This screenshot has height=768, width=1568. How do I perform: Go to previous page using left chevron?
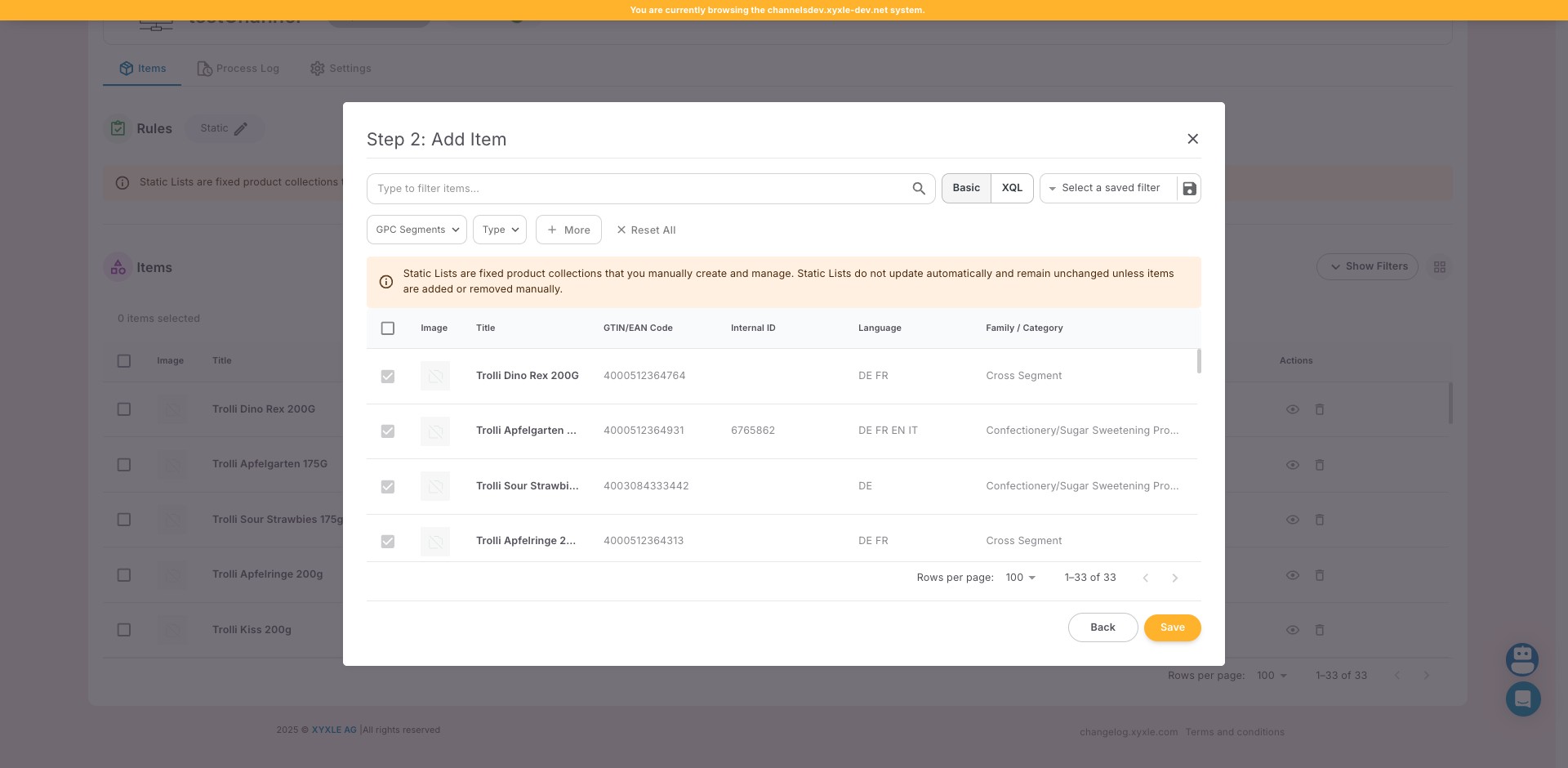1145,578
